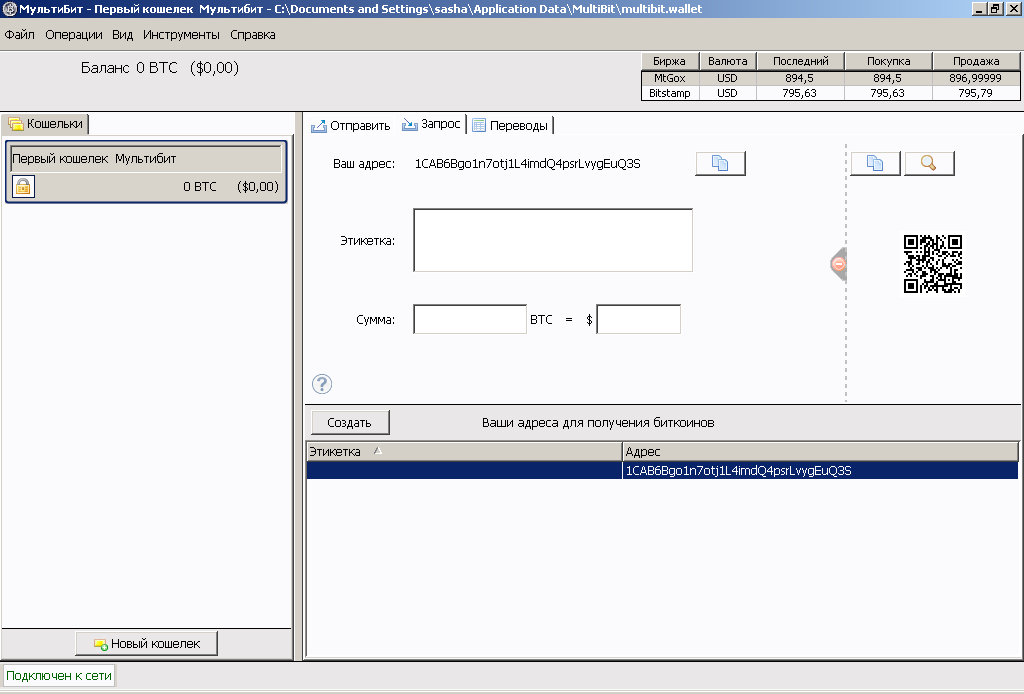The height and width of the screenshot is (694, 1024).
Task: Click the Адрес column header
Action: point(820,451)
